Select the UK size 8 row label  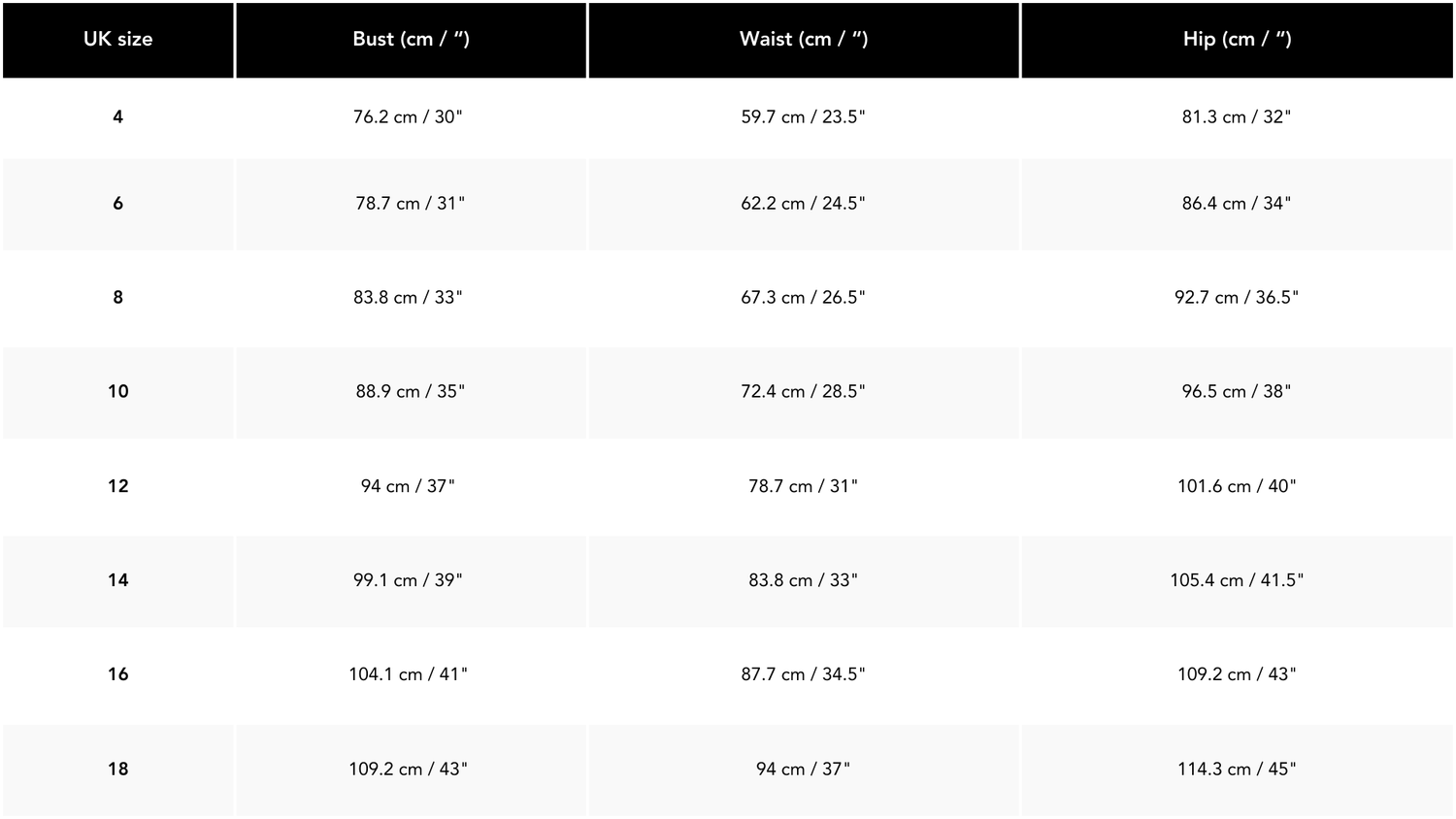point(117,298)
